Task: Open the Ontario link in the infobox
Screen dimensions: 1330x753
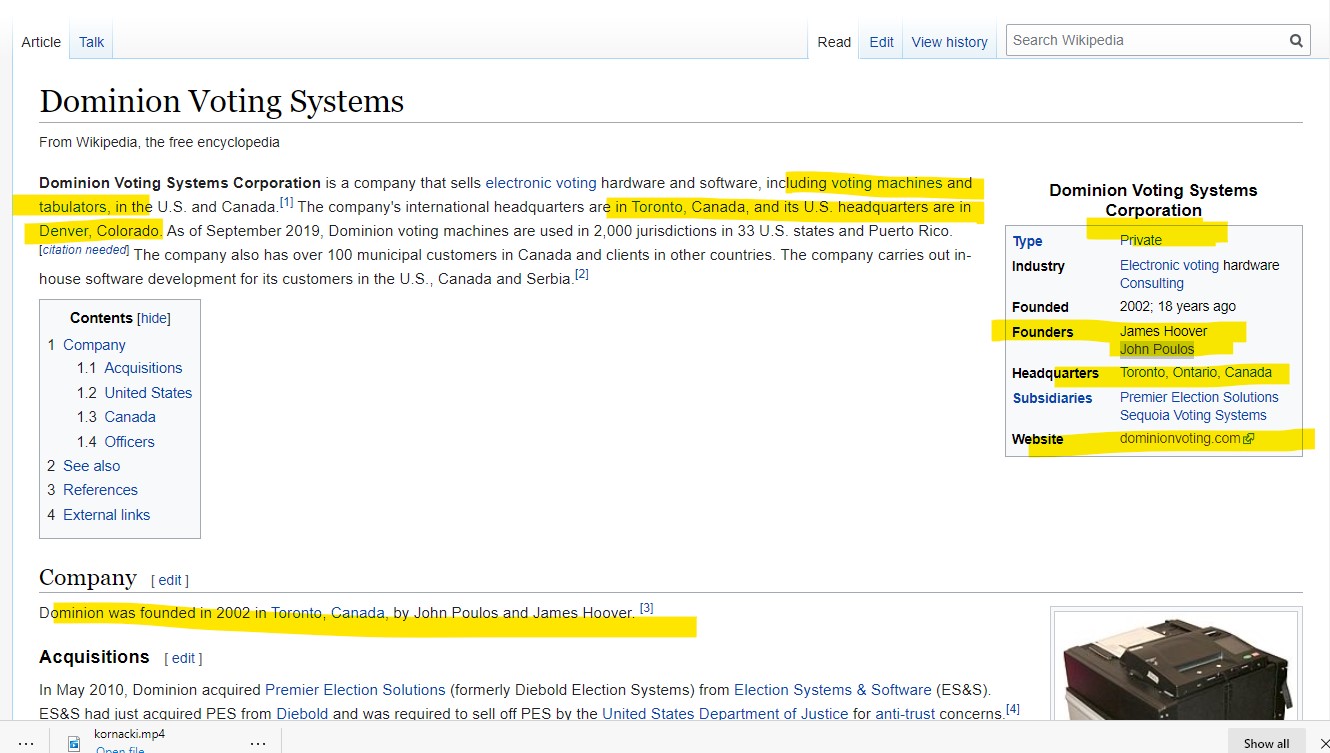Action: pyautogui.click(x=1194, y=372)
